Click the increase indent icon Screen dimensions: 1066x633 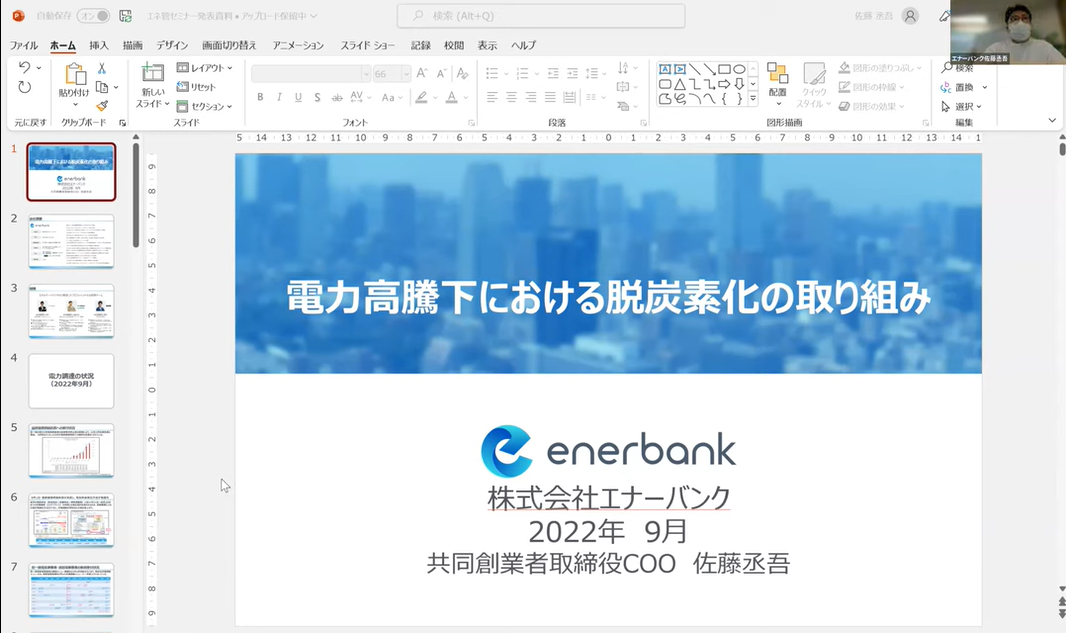572,73
